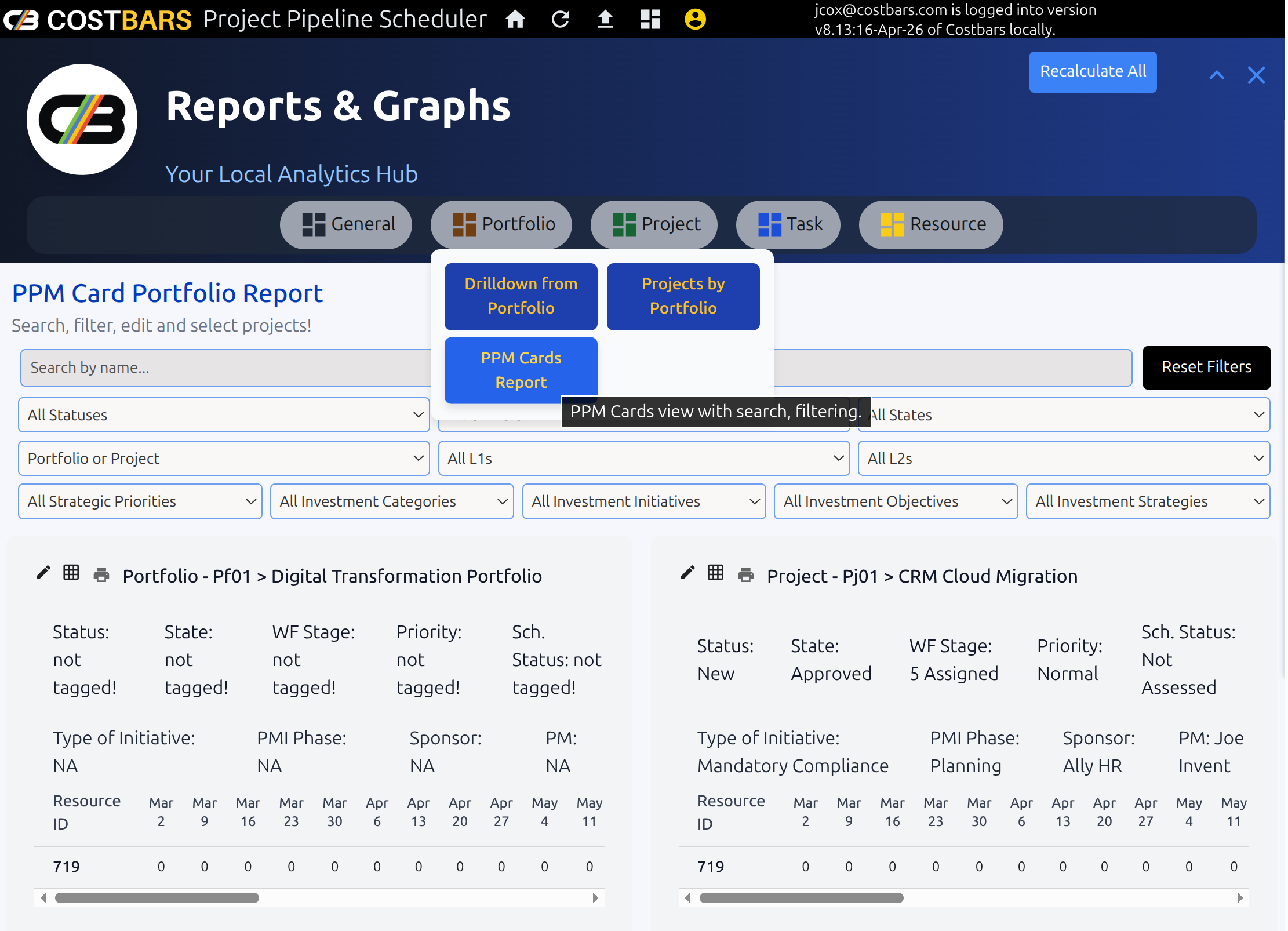Image resolution: width=1288 pixels, height=931 pixels.
Task: Click 'Project - Pj01 > CRM Cloud Migration' title
Action: (x=922, y=576)
